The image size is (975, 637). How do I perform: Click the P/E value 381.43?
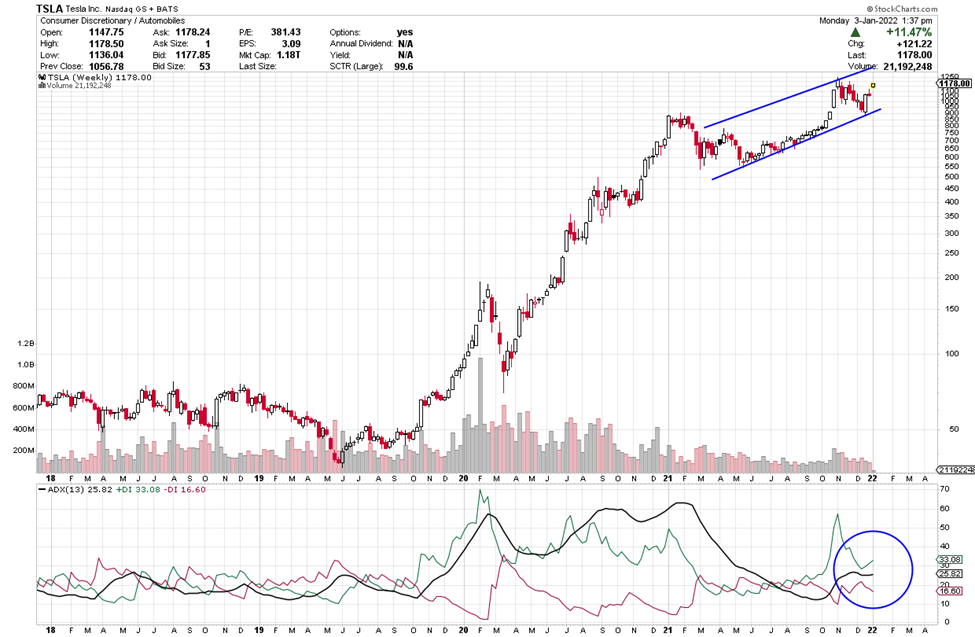(x=286, y=32)
